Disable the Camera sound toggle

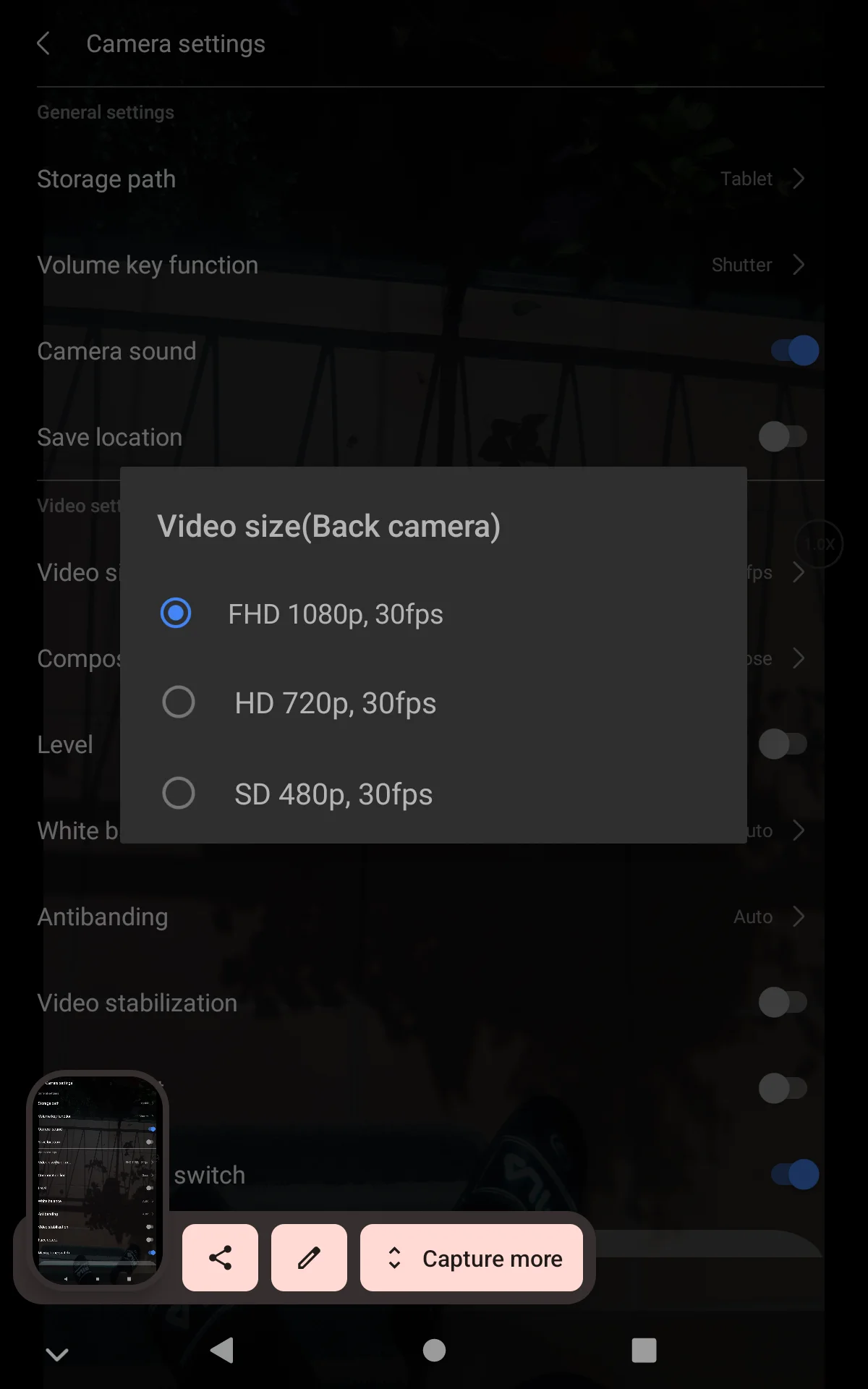[793, 351]
